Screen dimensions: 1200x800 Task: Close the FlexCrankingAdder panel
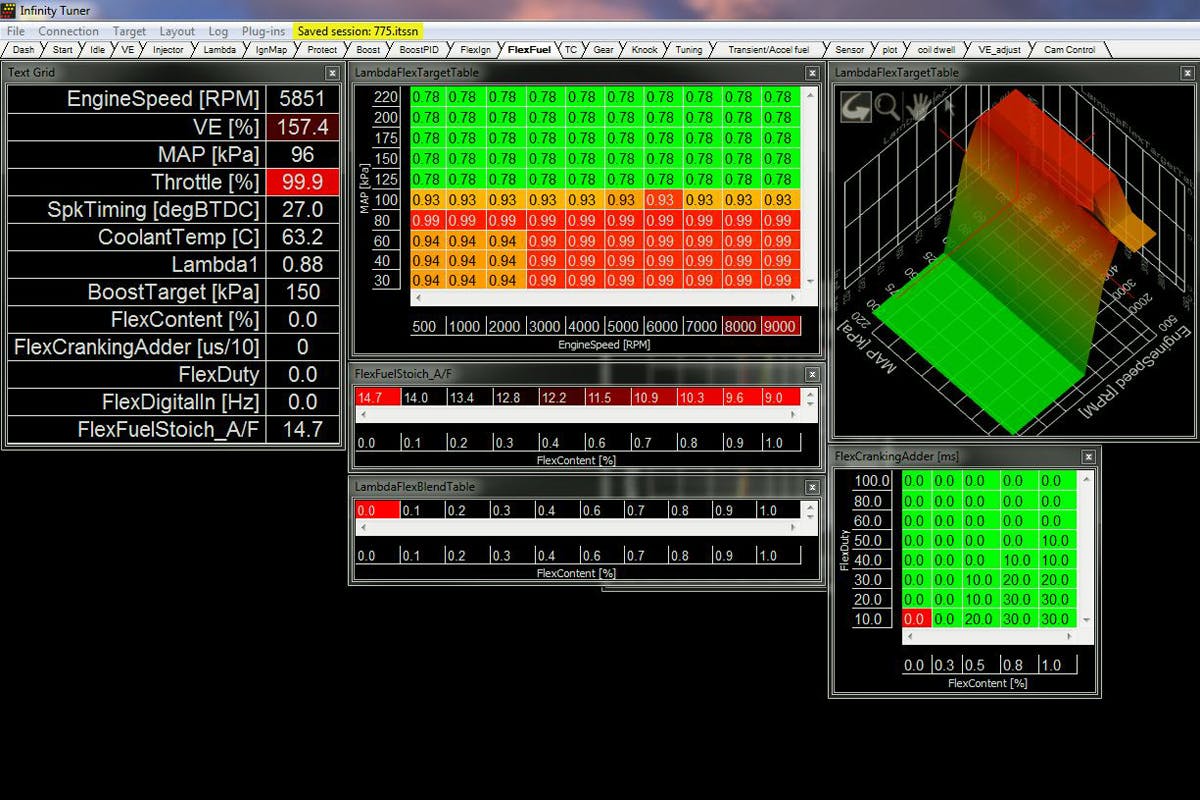coord(1089,457)
